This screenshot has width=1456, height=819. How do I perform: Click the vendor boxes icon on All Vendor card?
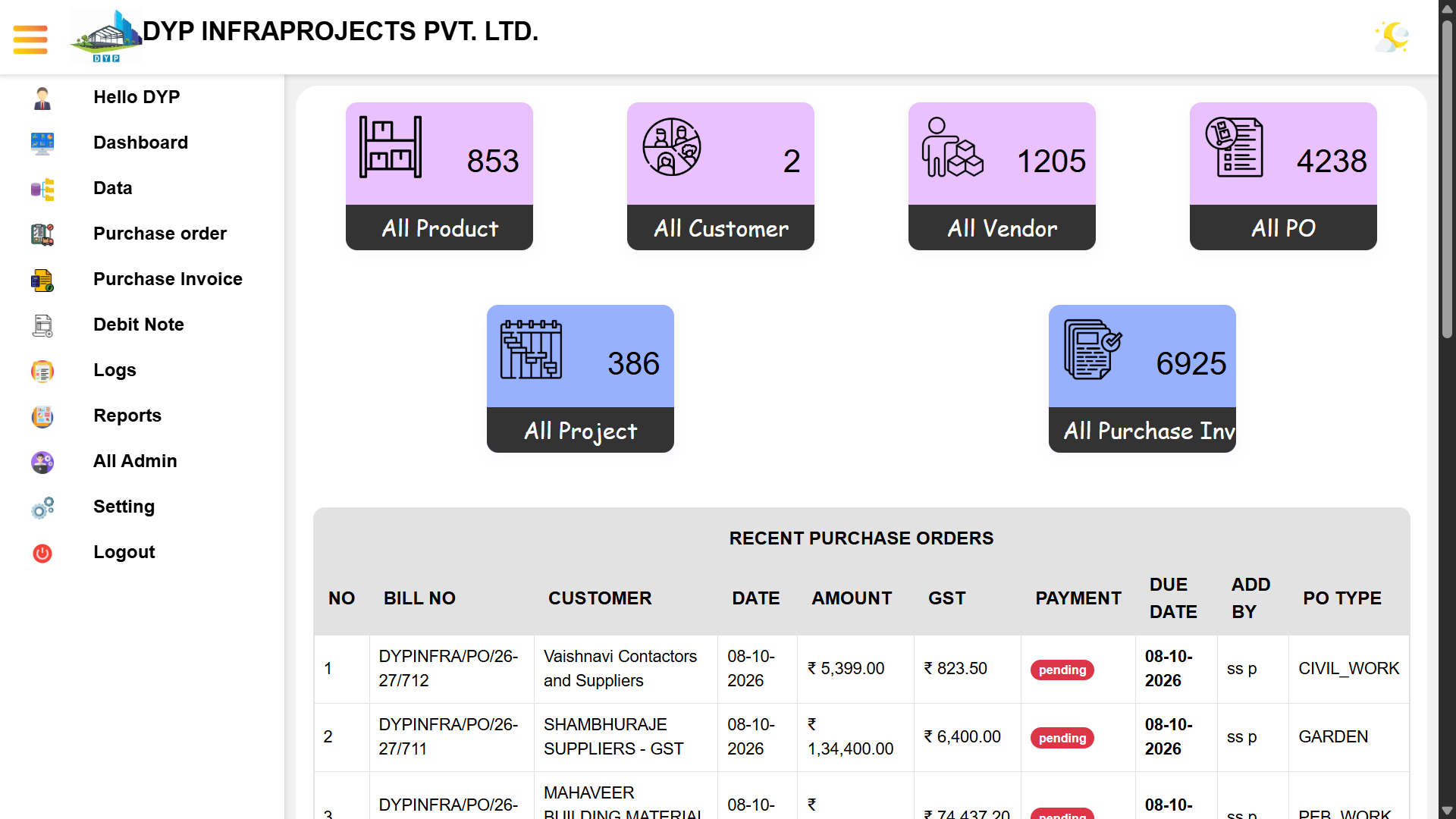[x=952, y=147]
